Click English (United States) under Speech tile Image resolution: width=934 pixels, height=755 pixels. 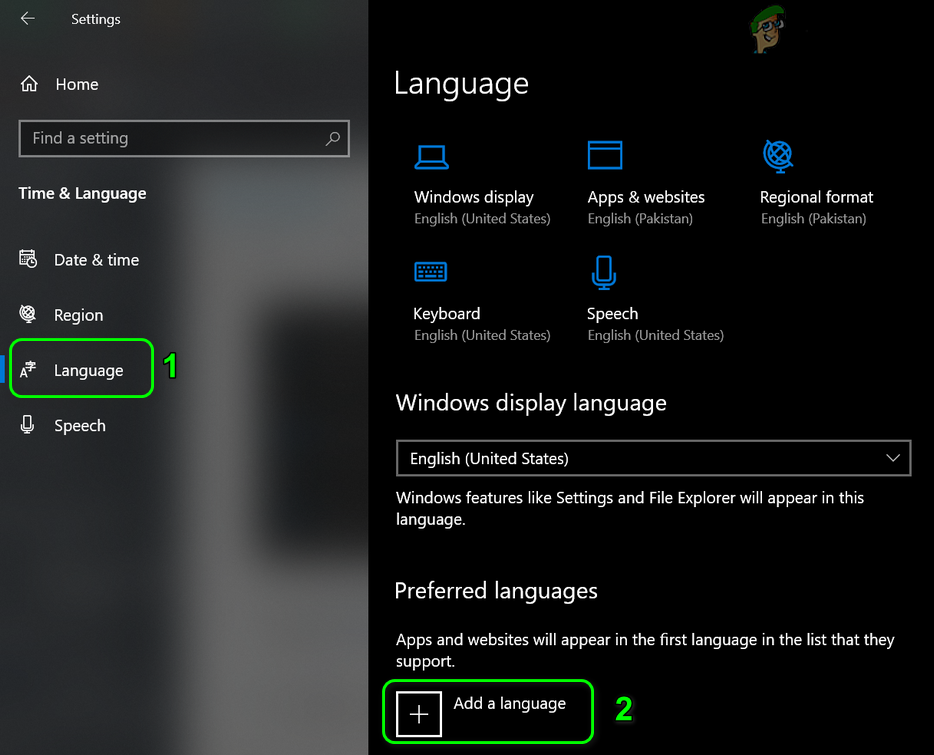tap(656, 335)
